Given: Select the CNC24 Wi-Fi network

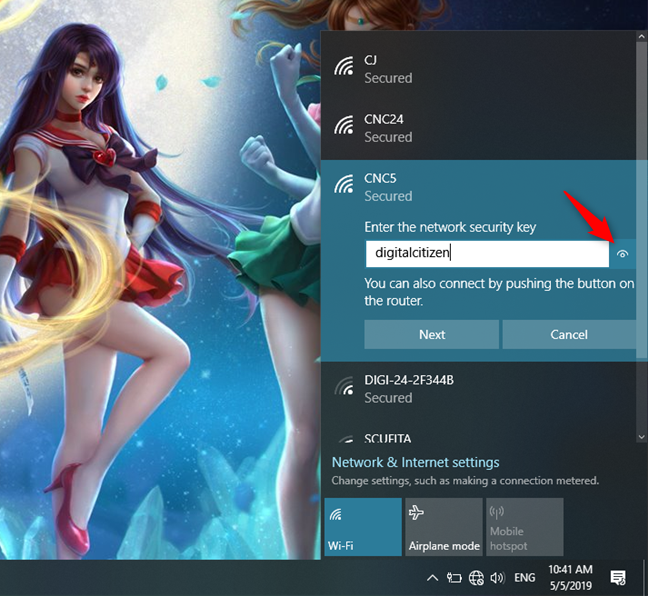Looking at the screenshot, I should tap(479, 129).
